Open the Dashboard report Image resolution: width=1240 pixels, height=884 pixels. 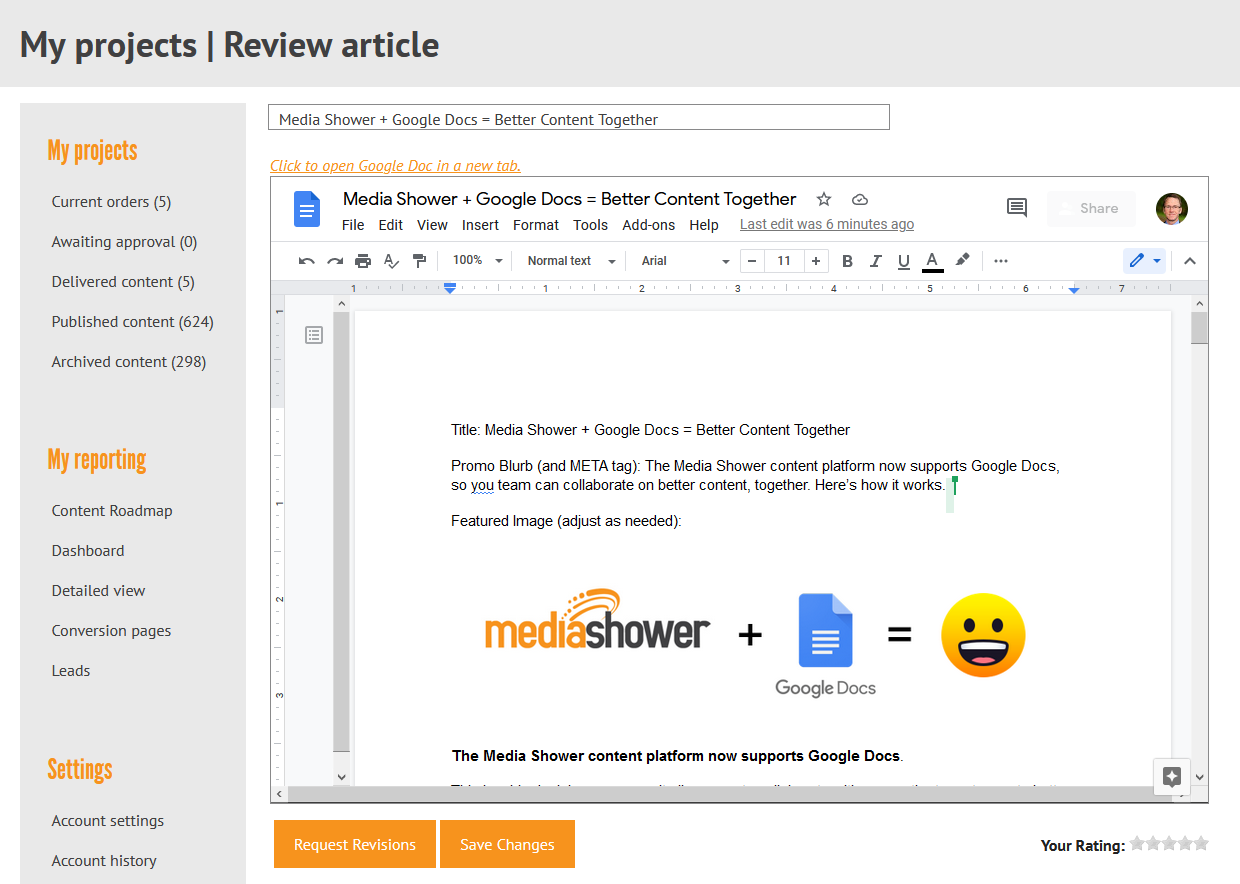(88, 551)
